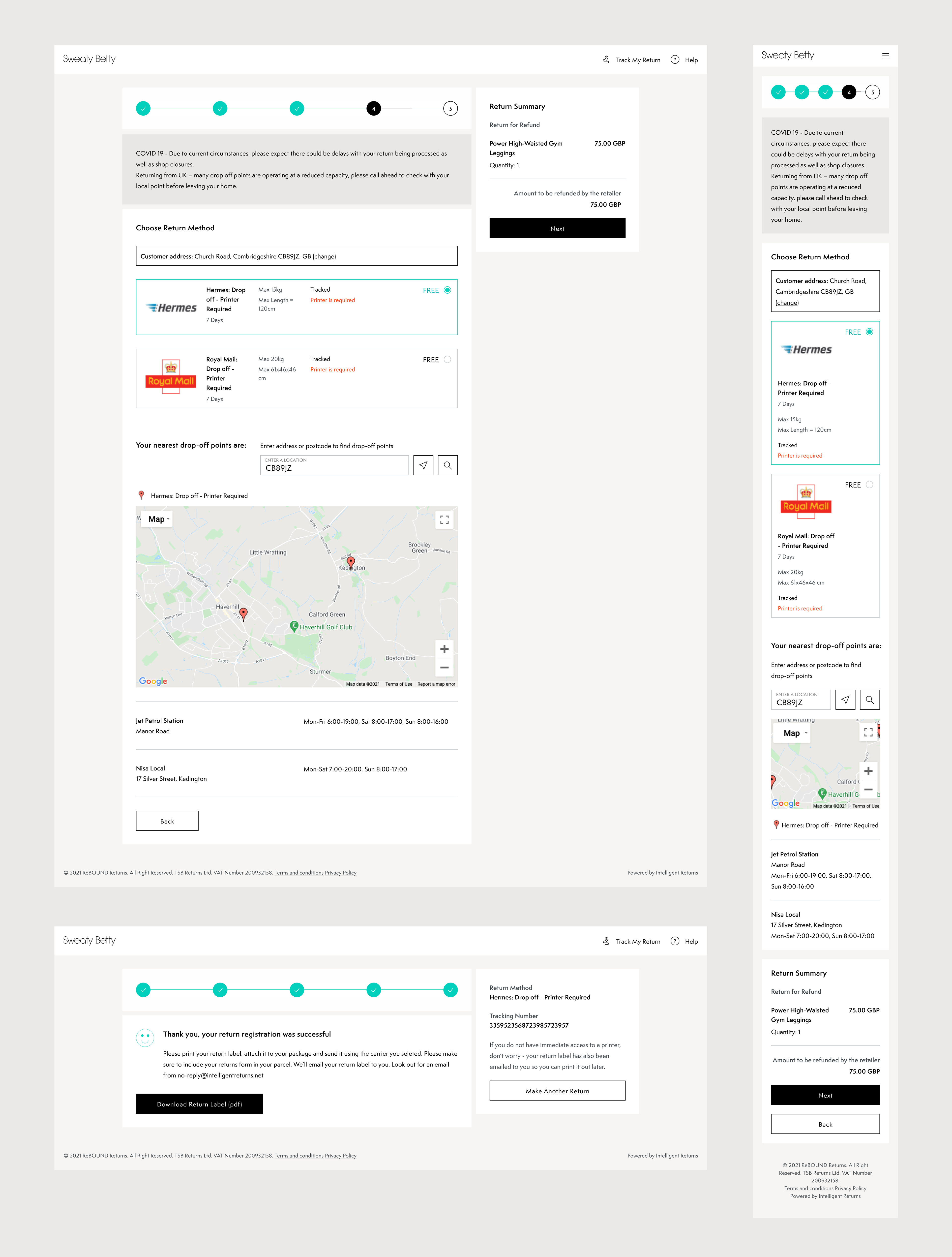
Task: Select Jet Petrol Station row in desktop list
Action: pos(297,726)
